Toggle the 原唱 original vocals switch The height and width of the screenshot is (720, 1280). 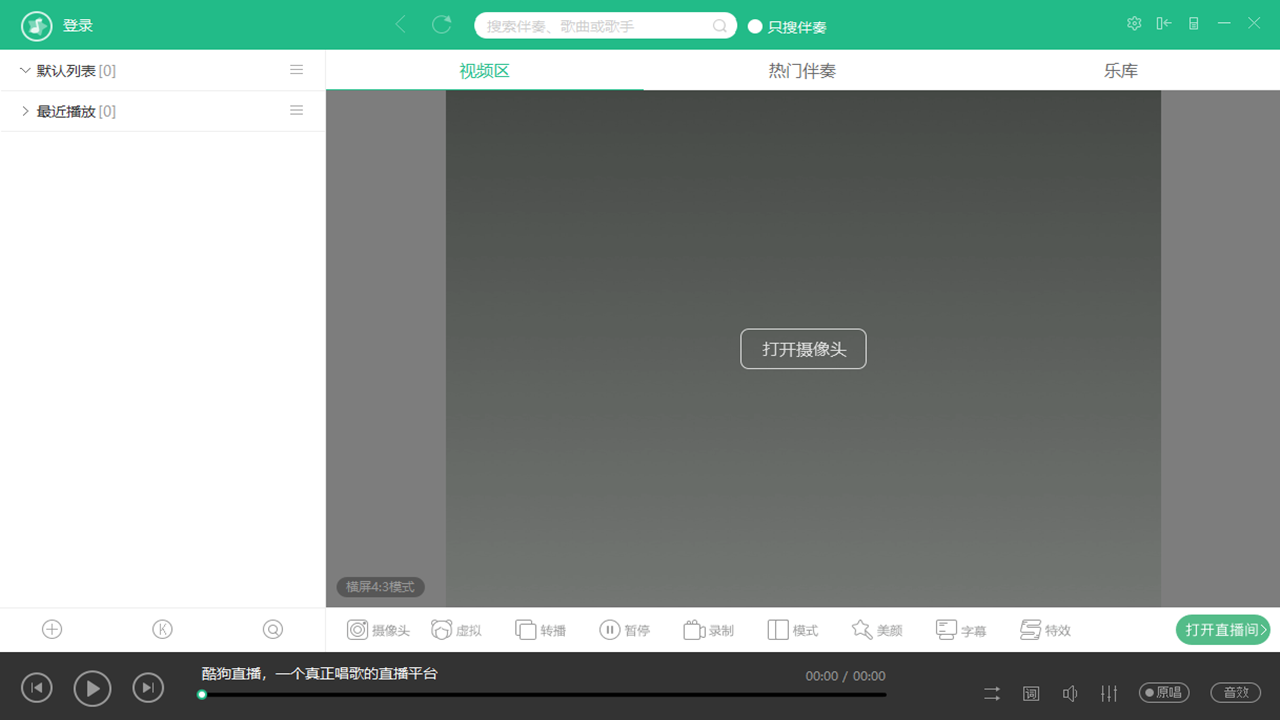[x=1163, y=692]
